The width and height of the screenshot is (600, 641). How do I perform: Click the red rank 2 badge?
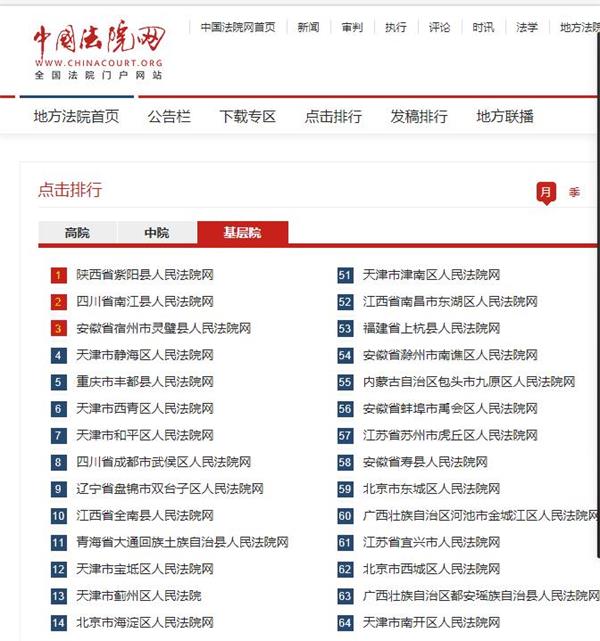point(58,302)
